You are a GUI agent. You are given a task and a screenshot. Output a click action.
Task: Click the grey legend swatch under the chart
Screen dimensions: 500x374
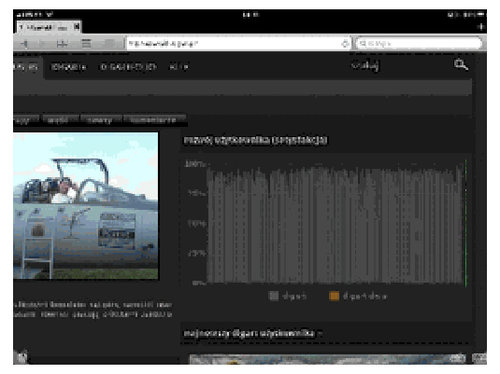click(274, 296)
